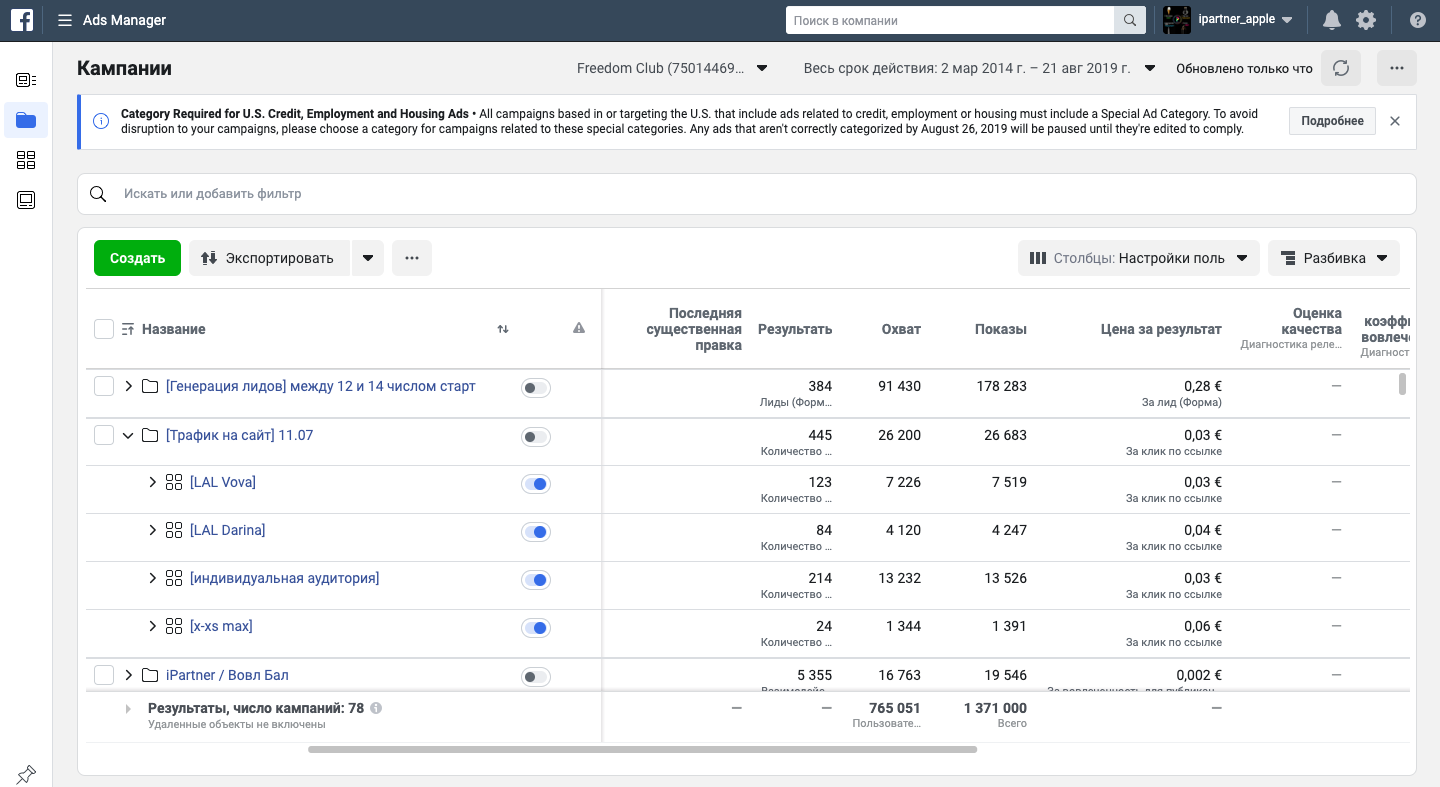Dismiss the Special Ad Category notice
This screenshot has height=787, width=1440.
click(x=1395, y=121)
